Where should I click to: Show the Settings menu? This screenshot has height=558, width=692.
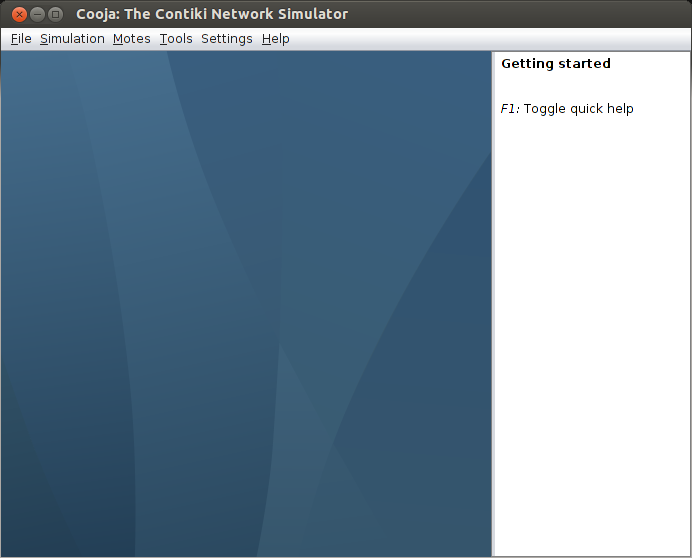(x=227, y=39)
